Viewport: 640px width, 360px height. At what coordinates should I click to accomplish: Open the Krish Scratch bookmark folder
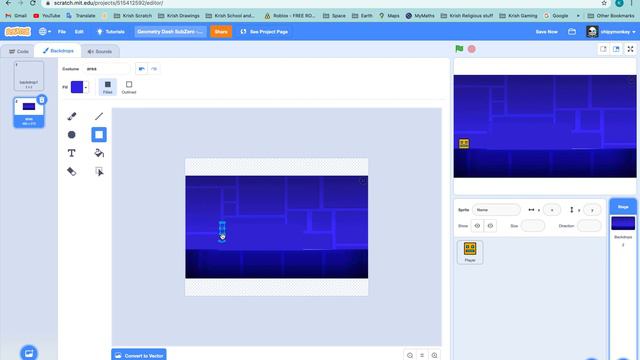pos(133,16)
